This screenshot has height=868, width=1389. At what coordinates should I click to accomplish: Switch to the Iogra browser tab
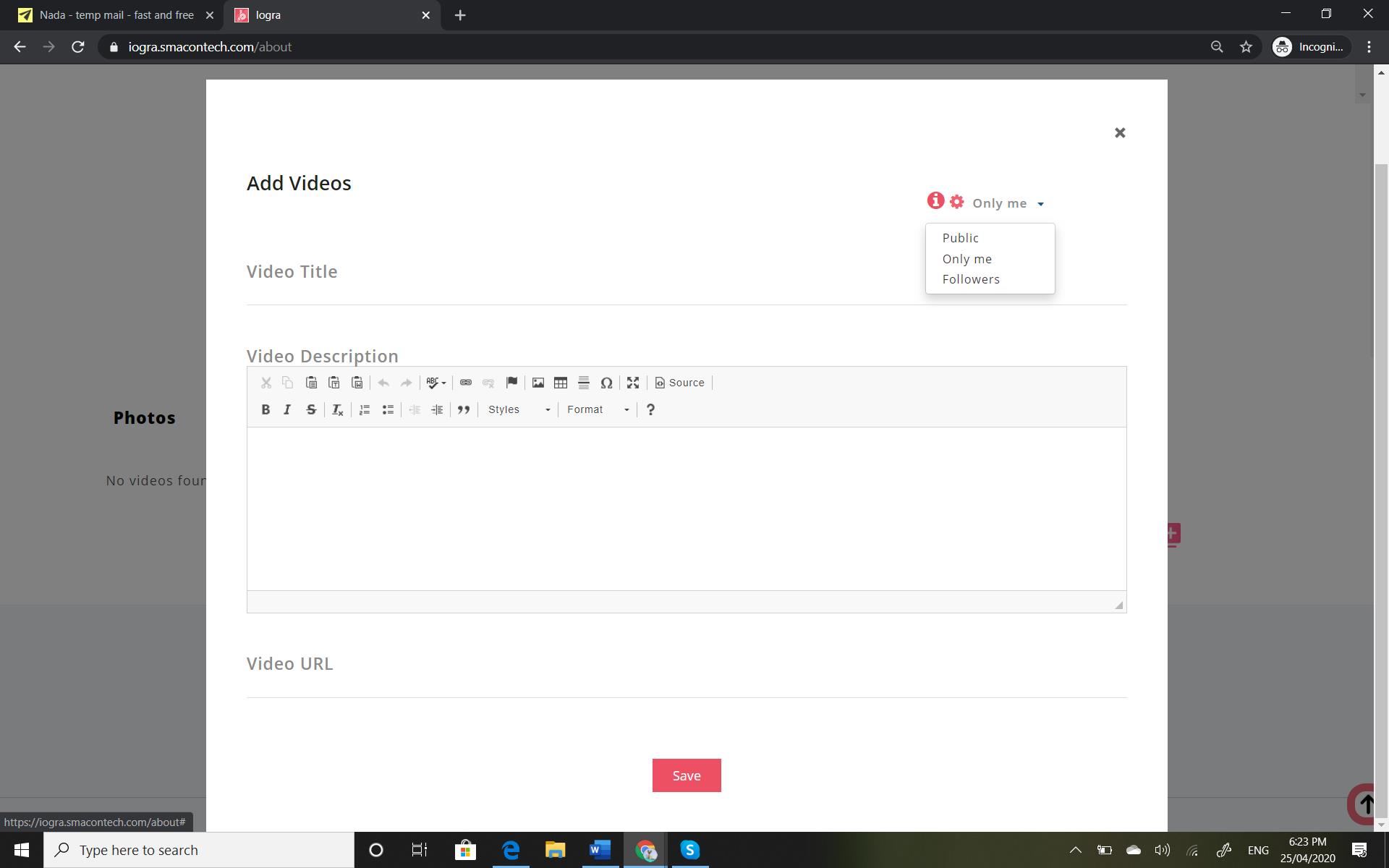pyautogui.click(x=333, y=15)
